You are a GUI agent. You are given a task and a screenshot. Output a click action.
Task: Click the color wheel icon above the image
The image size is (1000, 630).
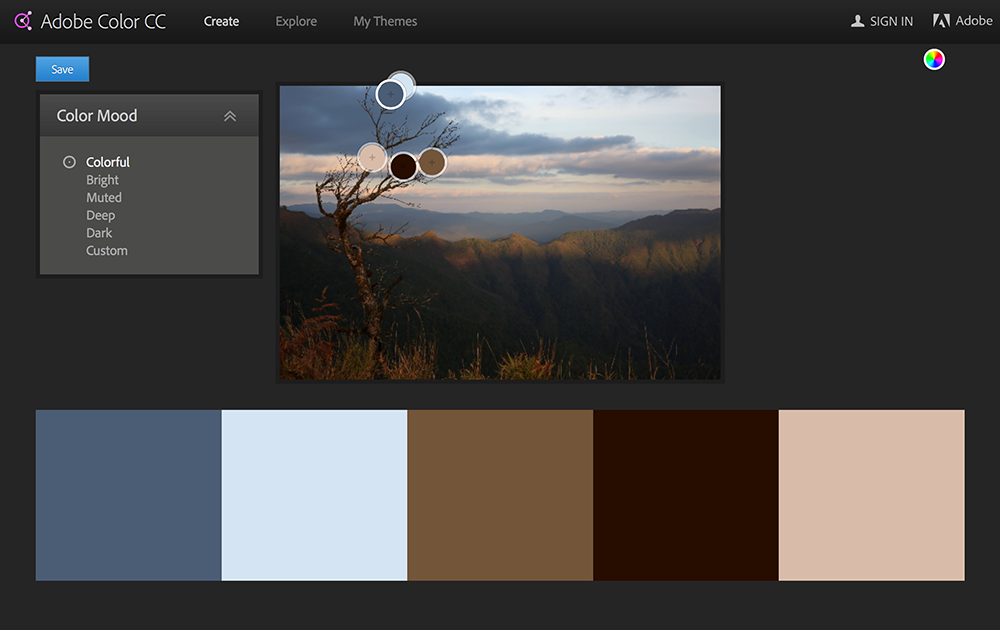pyautogui.click(x=933, y=59)
